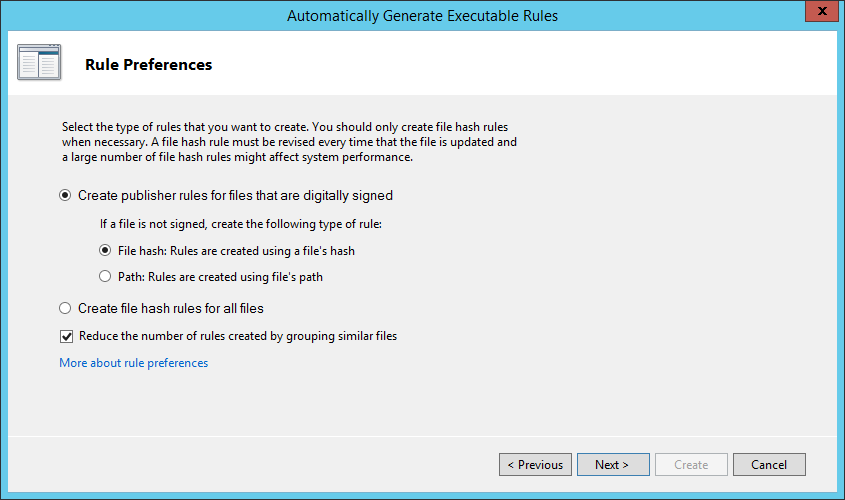Click the file hash rules description paragraph
Image resolution: width=845 pixels, height=500 pixels.
pyautogui.click(x=289, y=142)
